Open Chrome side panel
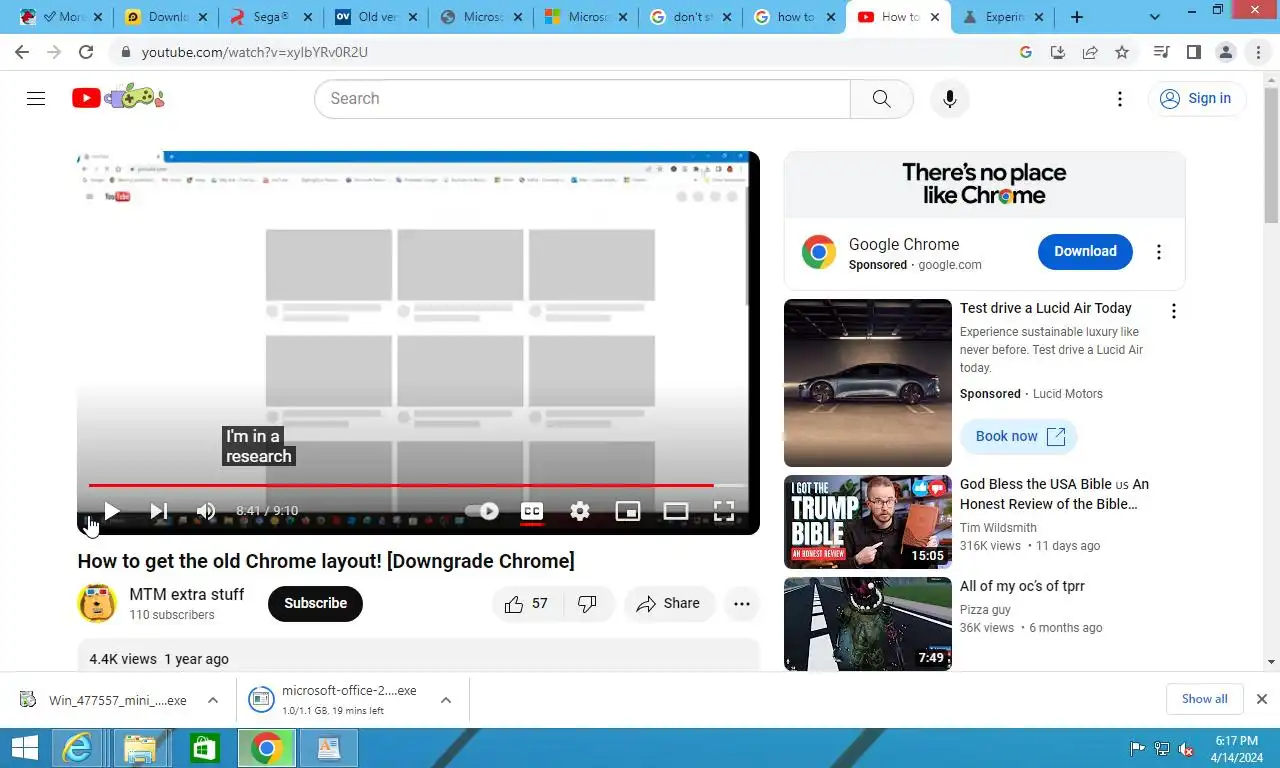This screenshot has width=1280, height=768. coord(1194,52)
